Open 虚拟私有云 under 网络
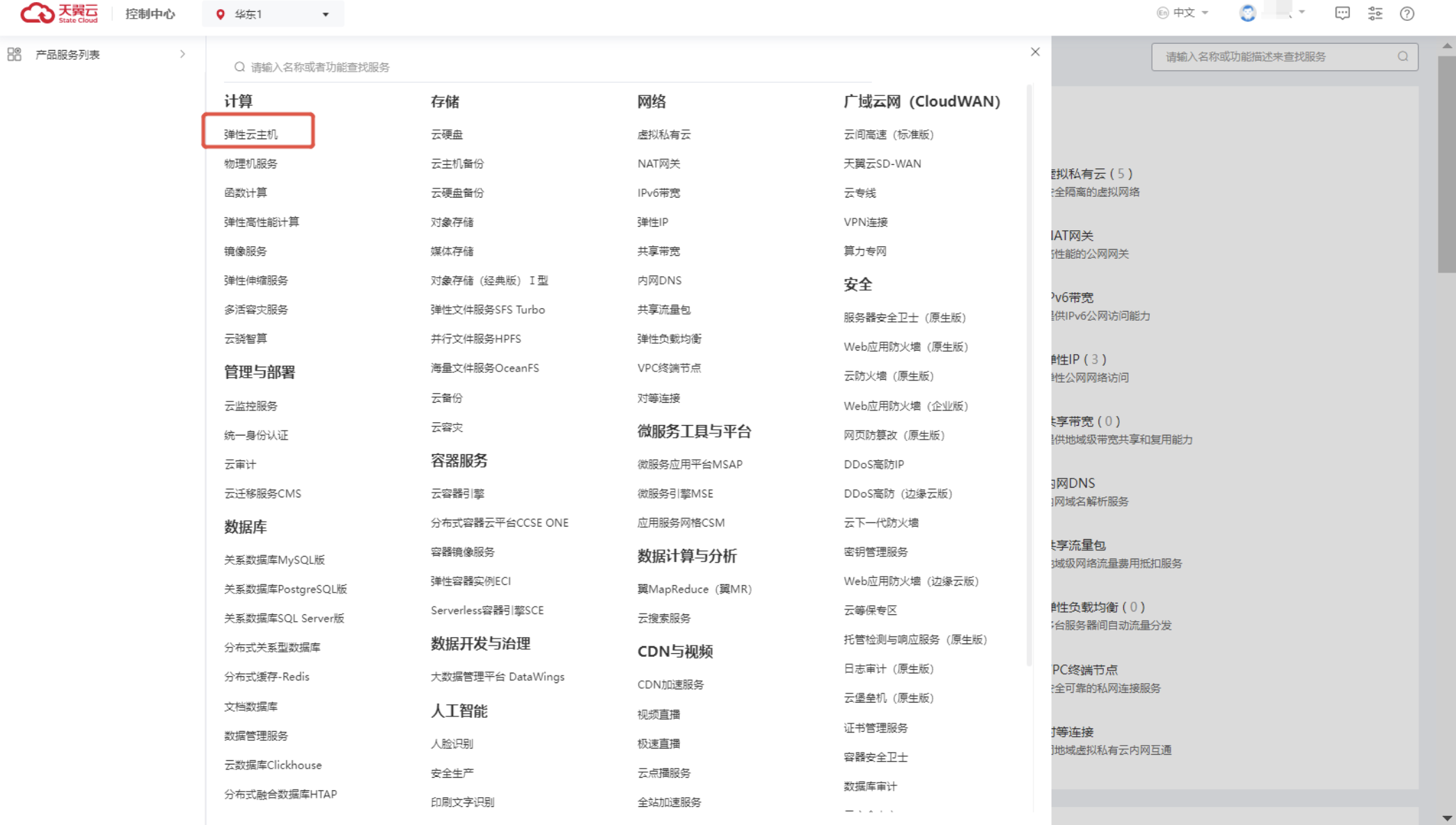 [x=664, y=134]
